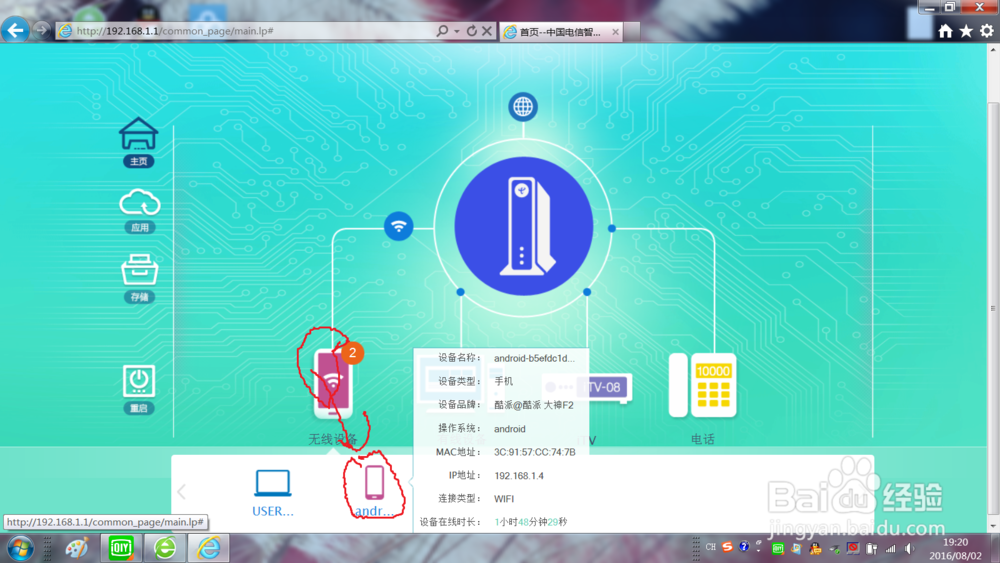The image size is (1000, 563).
Task: Click the 电话 label
Action: click(702, 439)
